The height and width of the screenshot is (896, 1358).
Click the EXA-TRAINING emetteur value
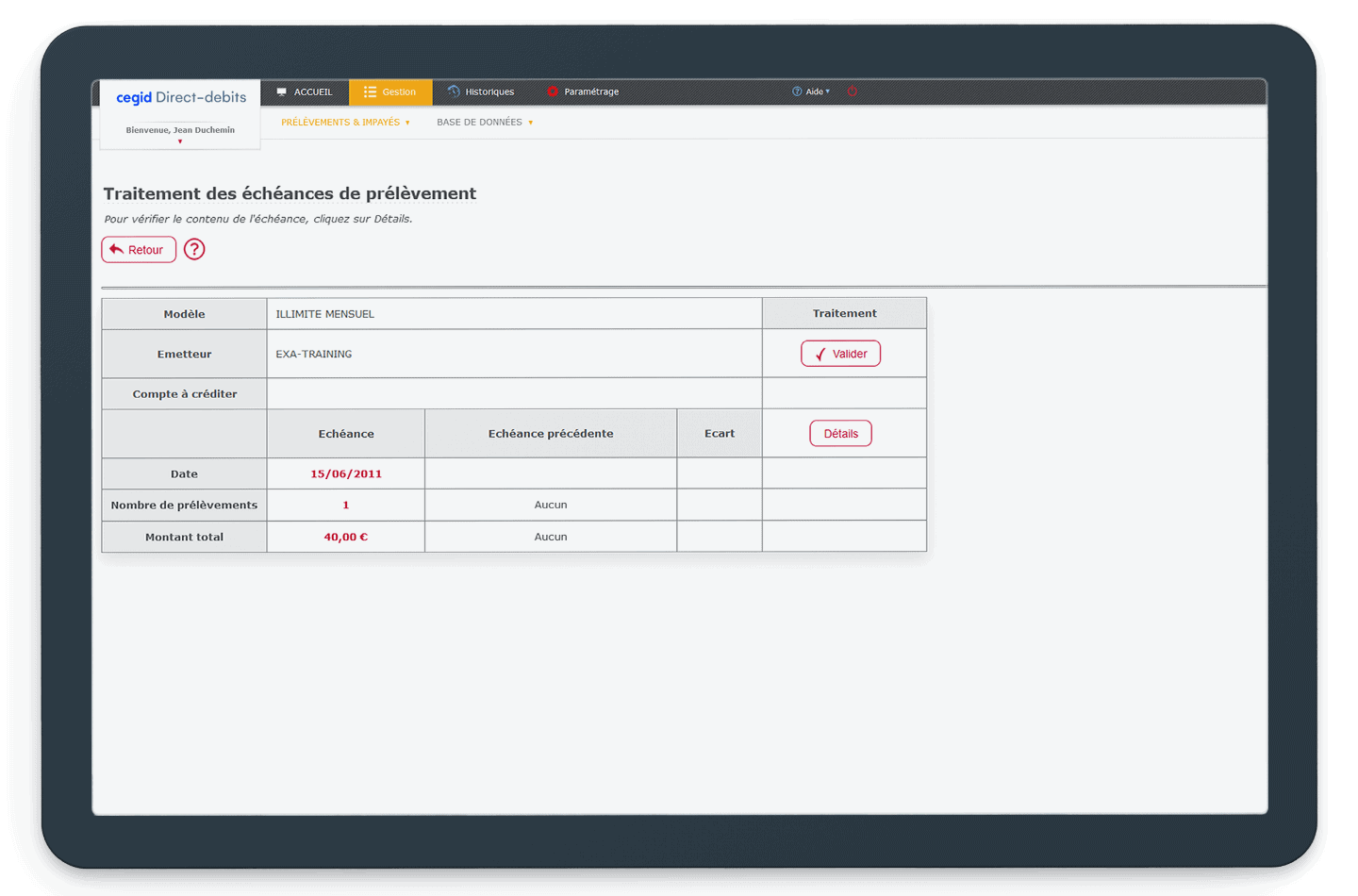[314, 355]
